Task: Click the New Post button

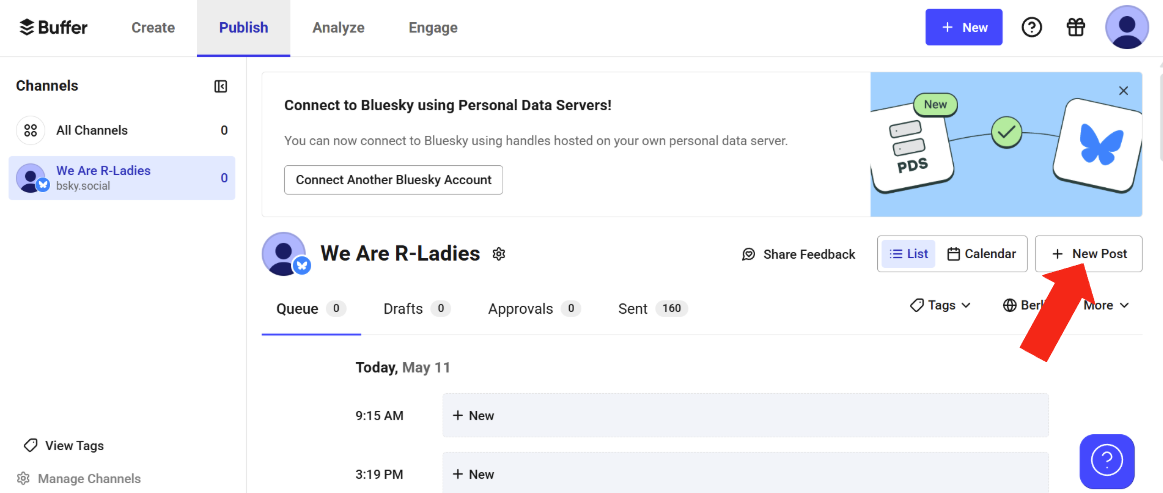Action: (1089, 254)
